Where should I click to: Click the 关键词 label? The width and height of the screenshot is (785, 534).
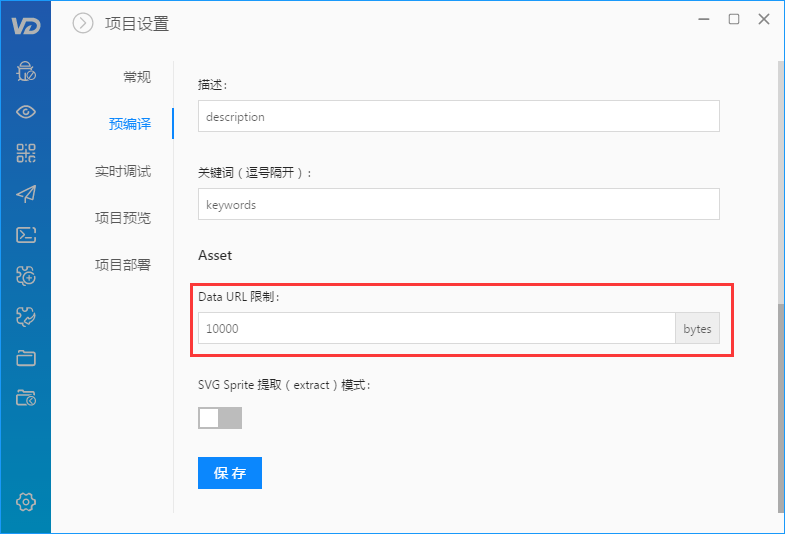pyautogui.click(x=254, y=173)
